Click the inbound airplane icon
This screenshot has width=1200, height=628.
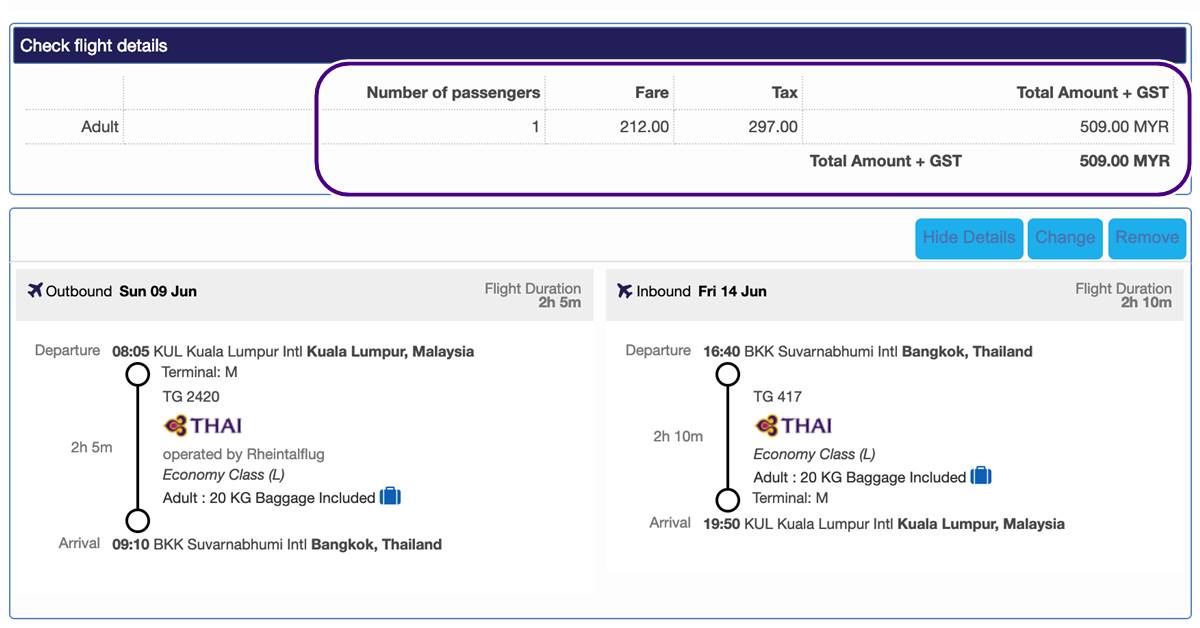pos(626,291)
